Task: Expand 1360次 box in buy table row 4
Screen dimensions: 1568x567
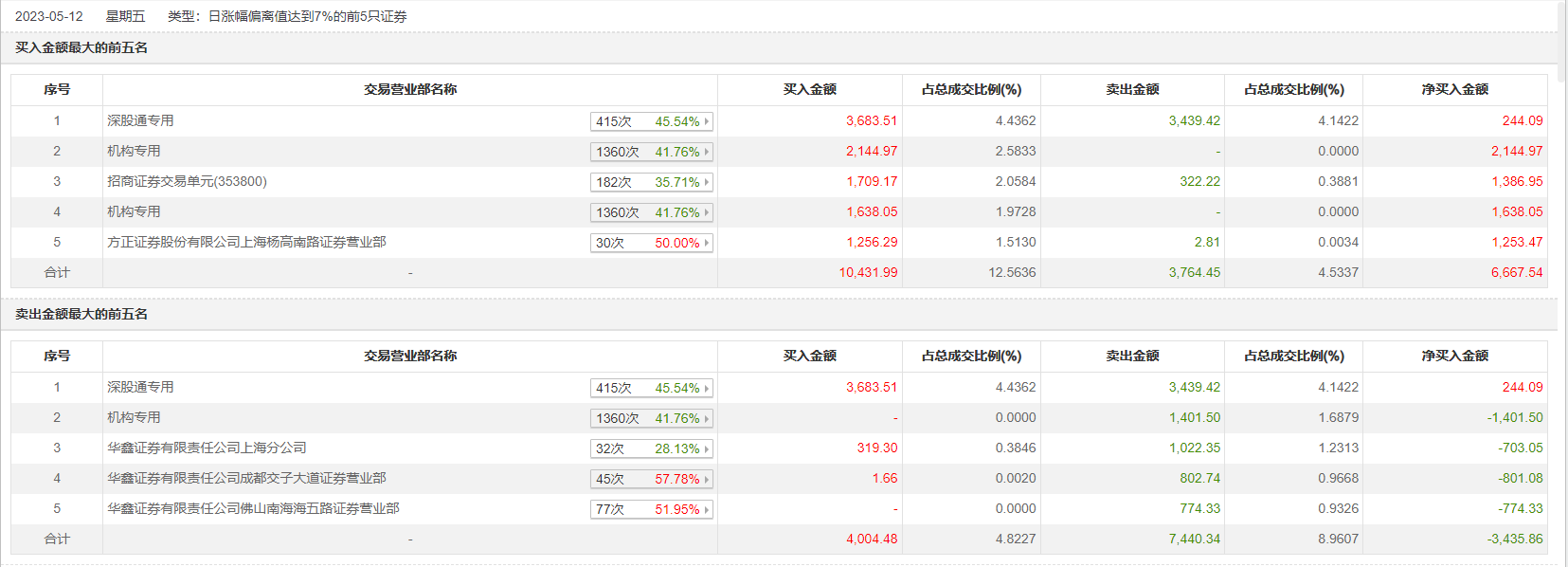Action: pos(651,212)
